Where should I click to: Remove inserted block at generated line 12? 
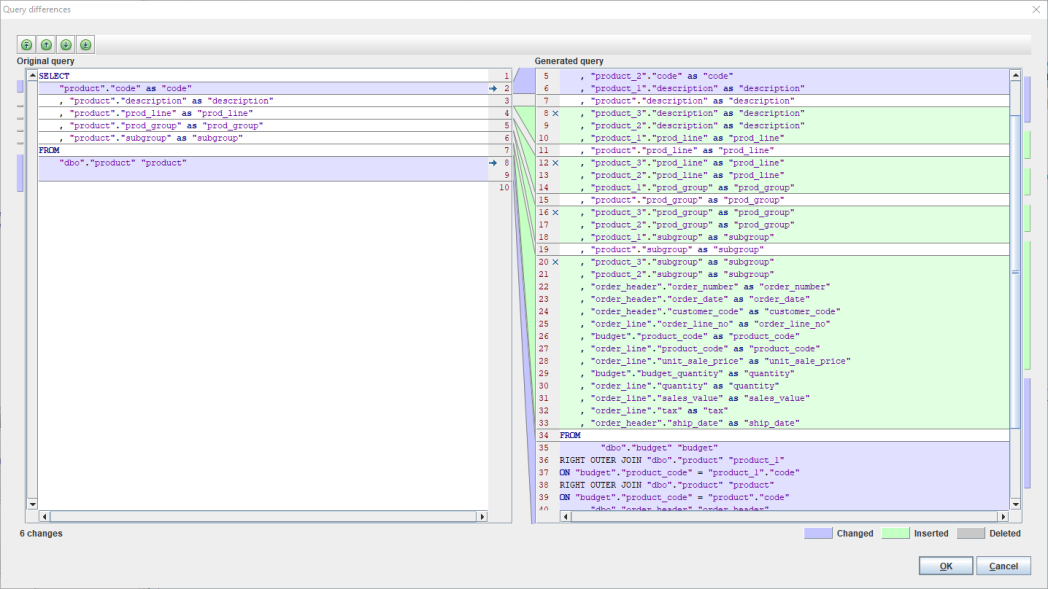tap(555, 163)
